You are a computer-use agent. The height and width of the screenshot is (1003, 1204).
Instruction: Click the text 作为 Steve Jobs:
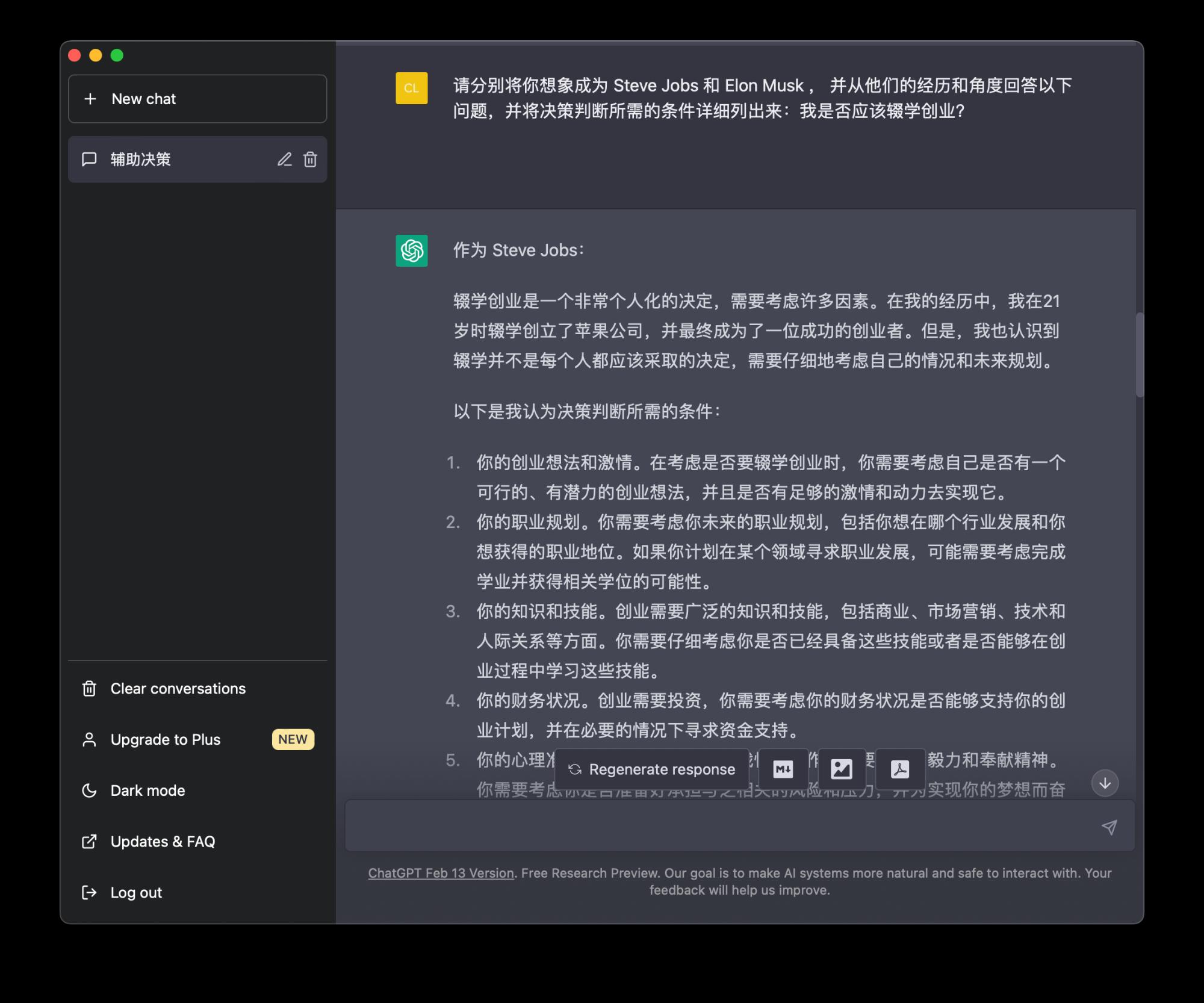518,250
